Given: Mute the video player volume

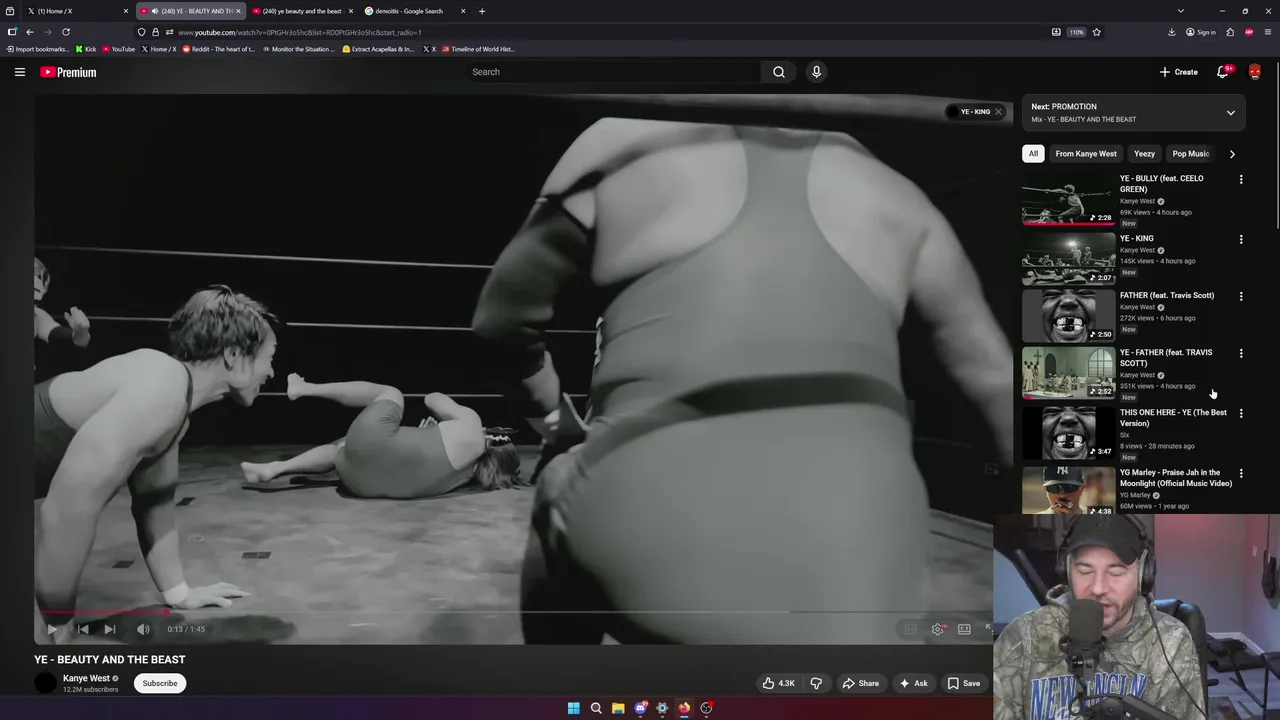Looking at the screenshot, I should click(143, 629).
